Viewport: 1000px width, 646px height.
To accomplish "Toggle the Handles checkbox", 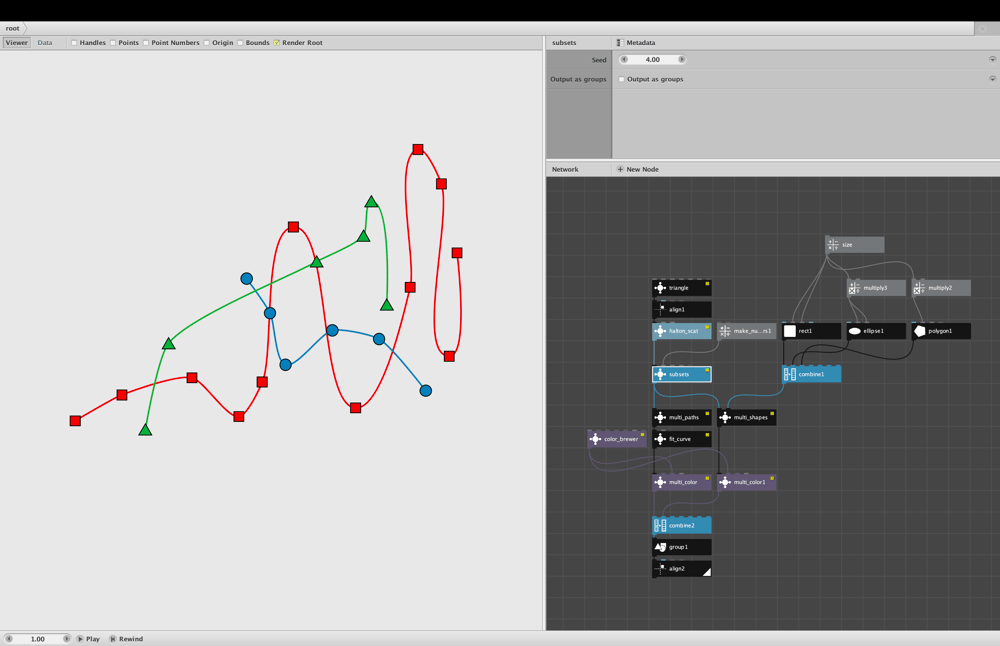I will (x=74, y=43).
